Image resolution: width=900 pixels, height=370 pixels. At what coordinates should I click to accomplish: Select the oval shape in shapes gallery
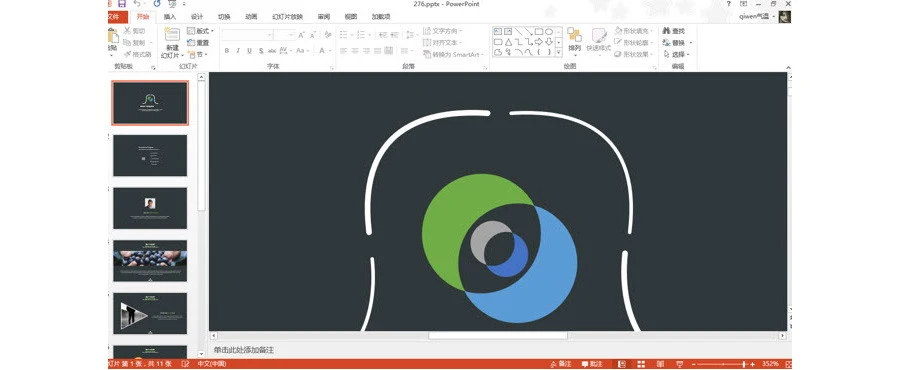(549, 32)
